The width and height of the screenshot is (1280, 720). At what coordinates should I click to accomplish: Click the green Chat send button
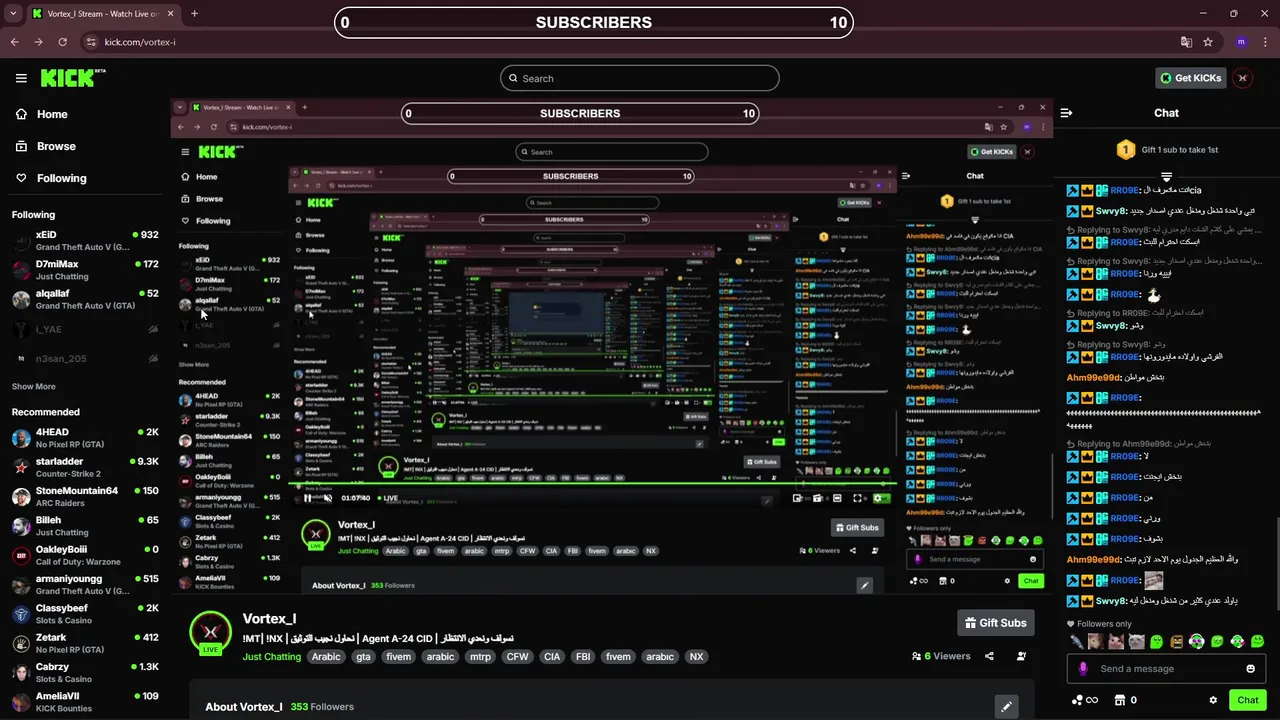pyautogui.click(x=1247, y=700)
